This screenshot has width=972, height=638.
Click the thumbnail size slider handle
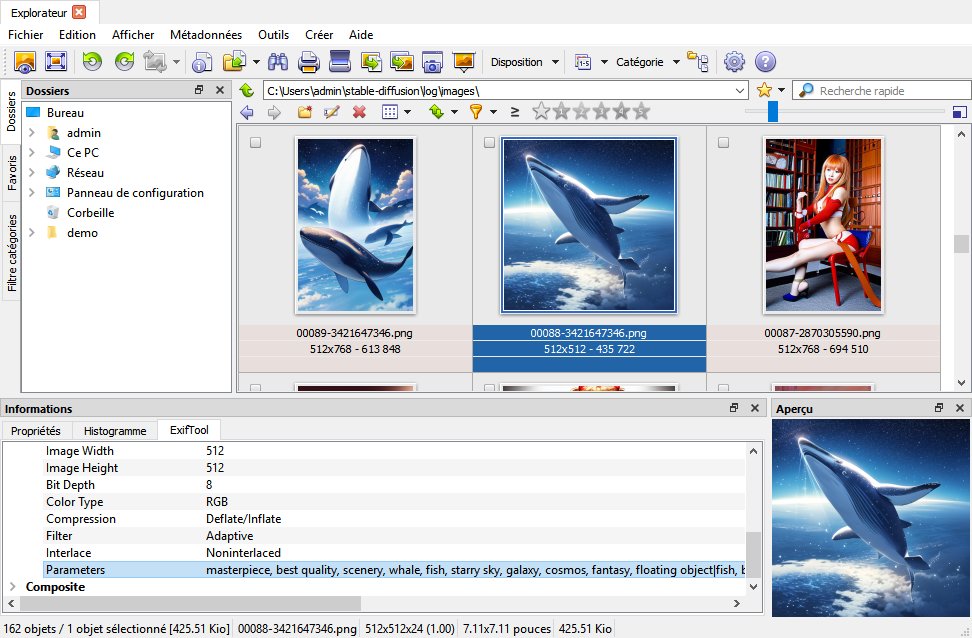773,112
